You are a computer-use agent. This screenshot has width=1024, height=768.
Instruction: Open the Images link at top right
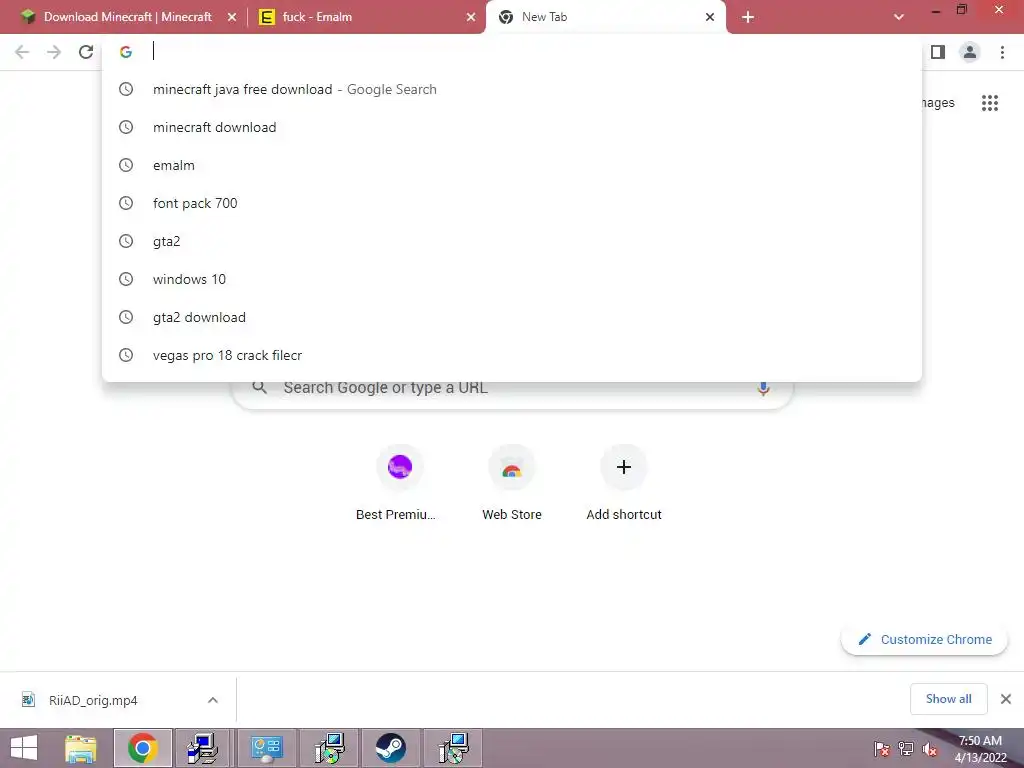click(938, 103)
